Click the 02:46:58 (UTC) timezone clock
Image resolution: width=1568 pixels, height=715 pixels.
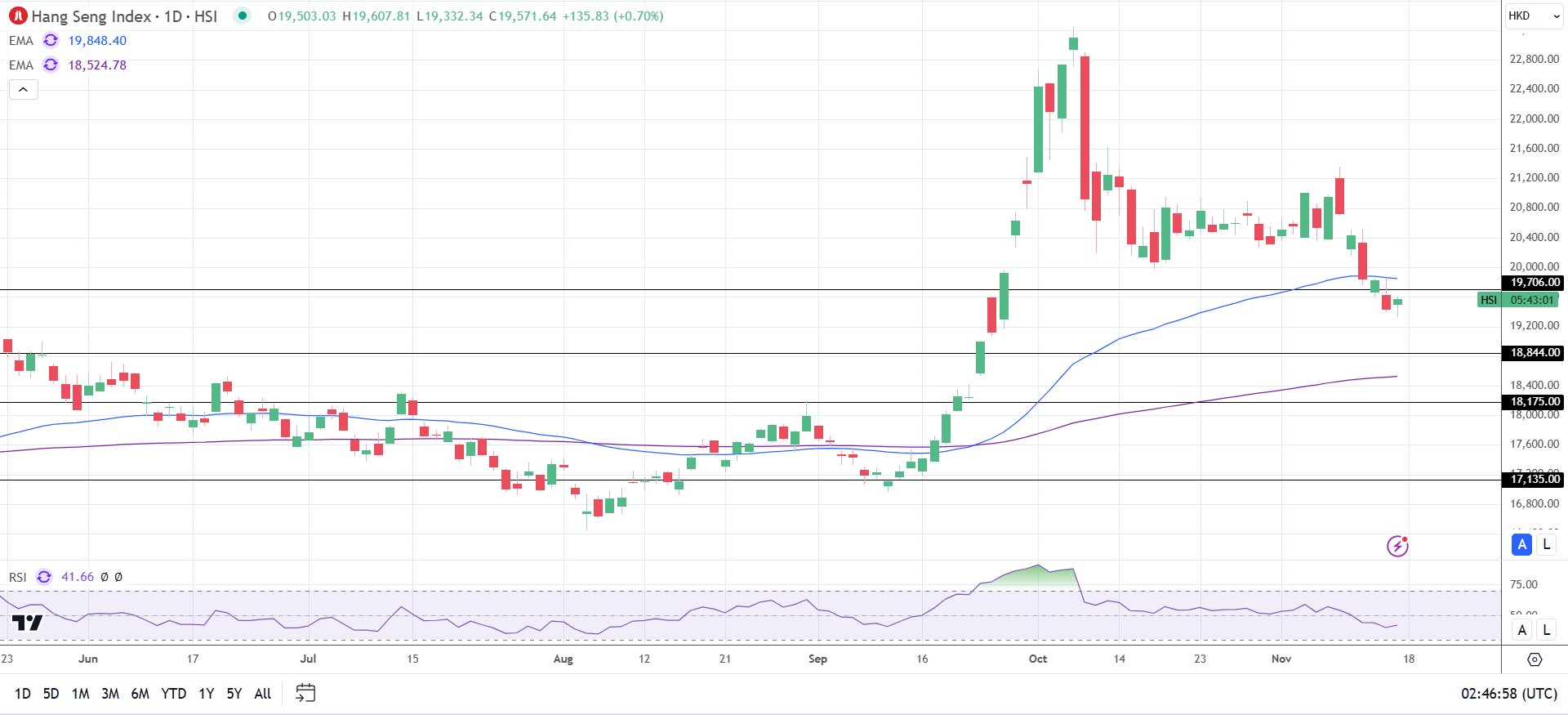tap(1509, 694)
